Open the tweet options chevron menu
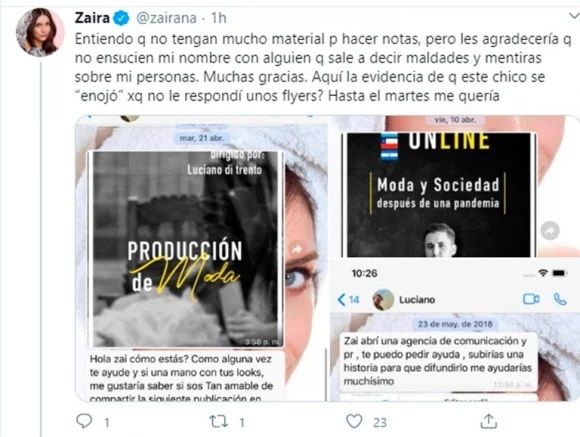 click(574, 16)
